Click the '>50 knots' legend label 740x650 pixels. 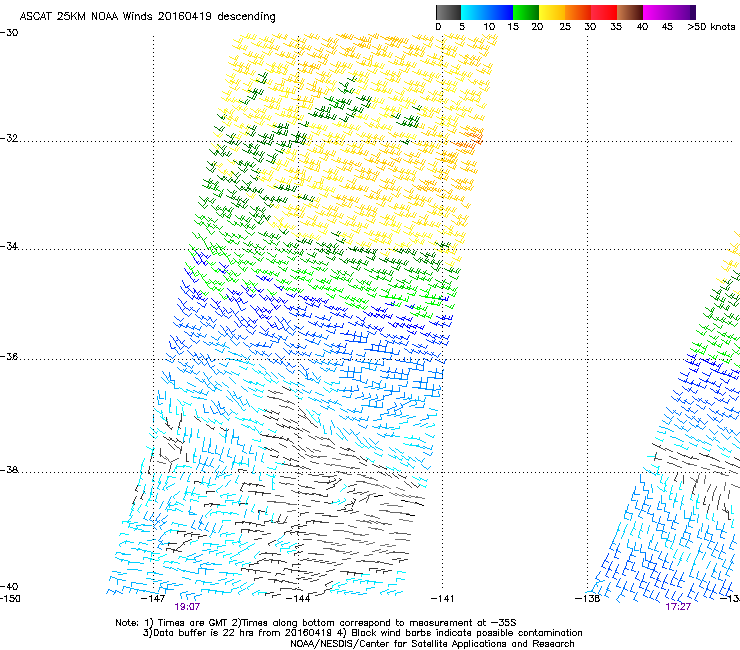coord(711,27)
